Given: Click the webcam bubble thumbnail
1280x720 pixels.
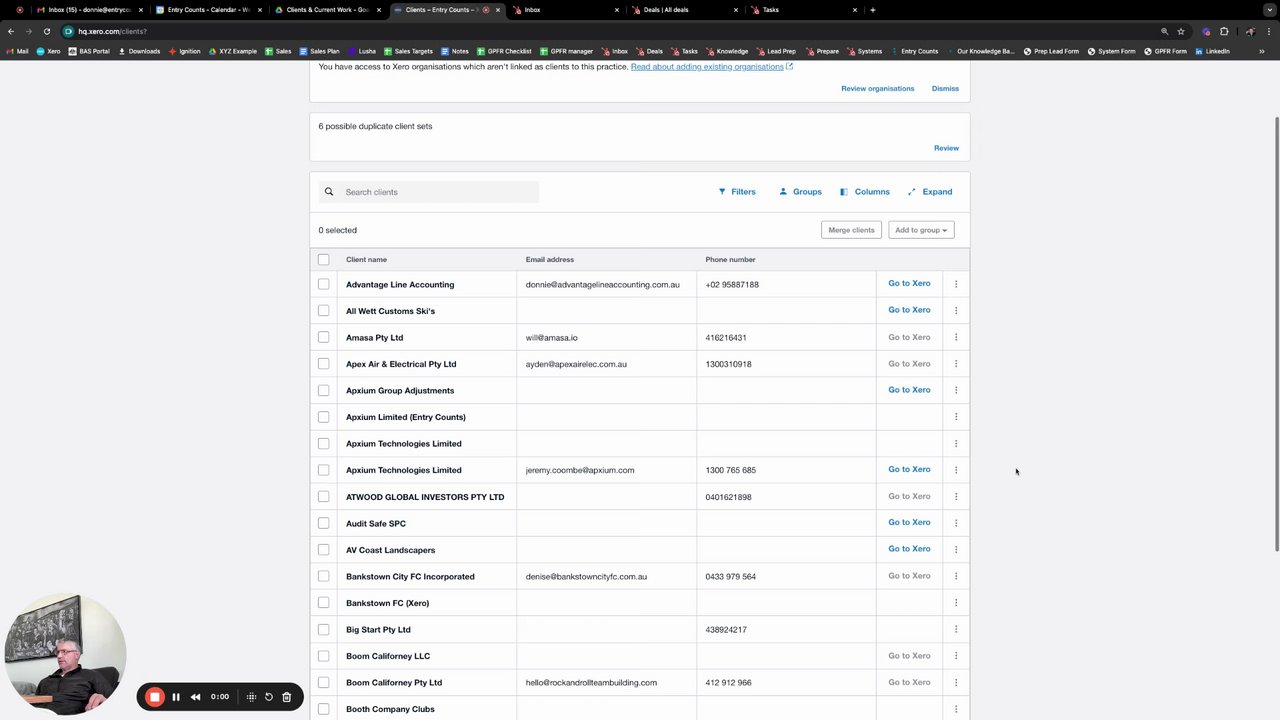Looking at the screenshot, I should tap(66, 656).
